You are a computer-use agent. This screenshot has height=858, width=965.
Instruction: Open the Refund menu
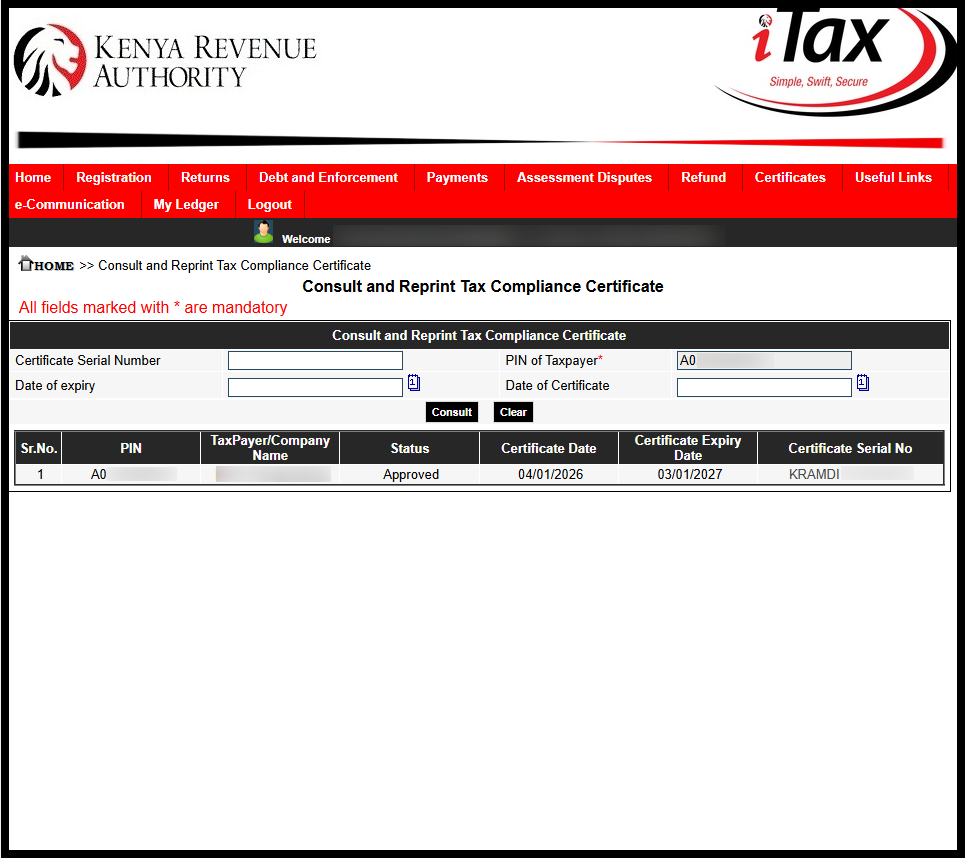pyautogui.click(x=703, y=177)
